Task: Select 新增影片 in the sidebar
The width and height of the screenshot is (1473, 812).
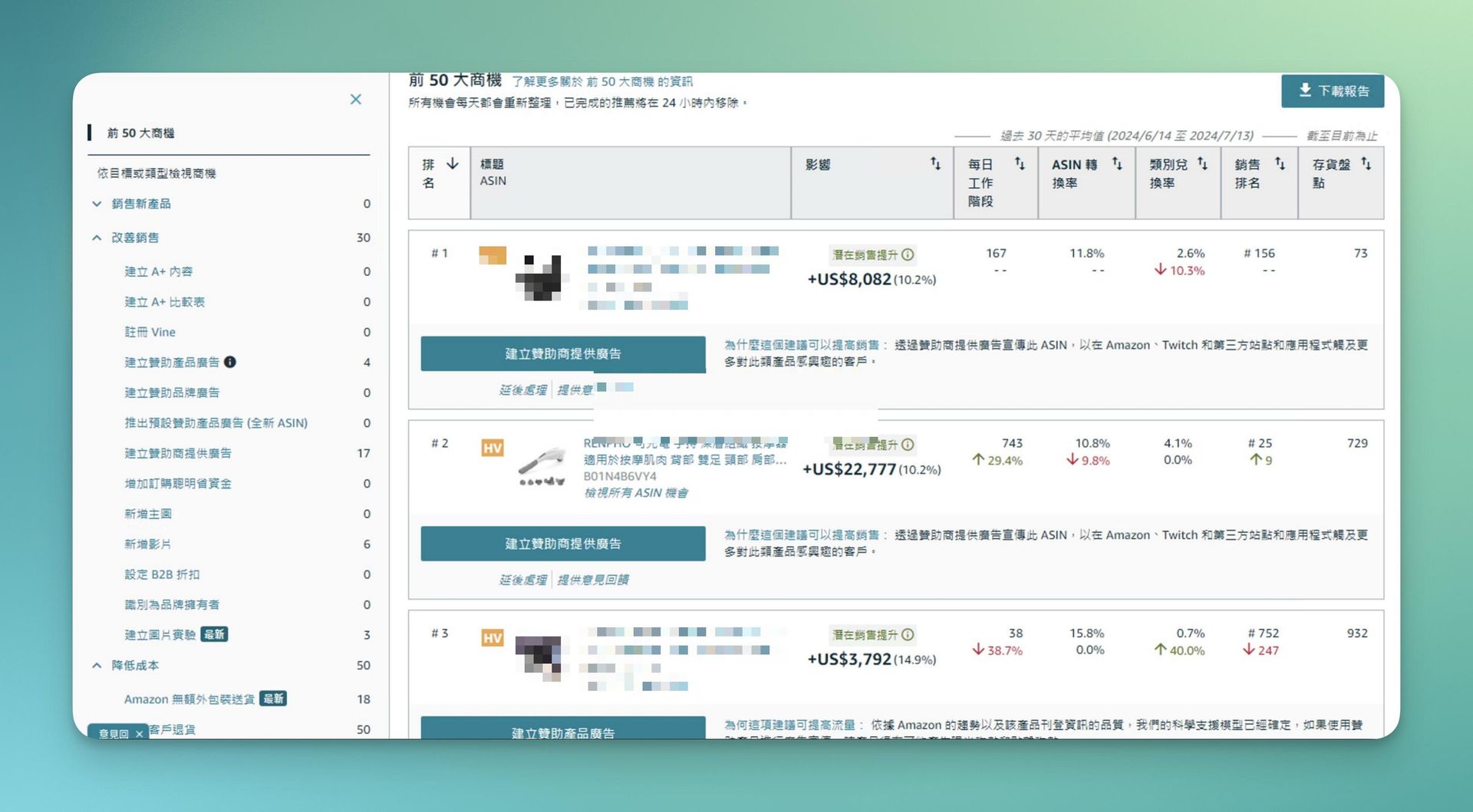Action: coord(148,544)
